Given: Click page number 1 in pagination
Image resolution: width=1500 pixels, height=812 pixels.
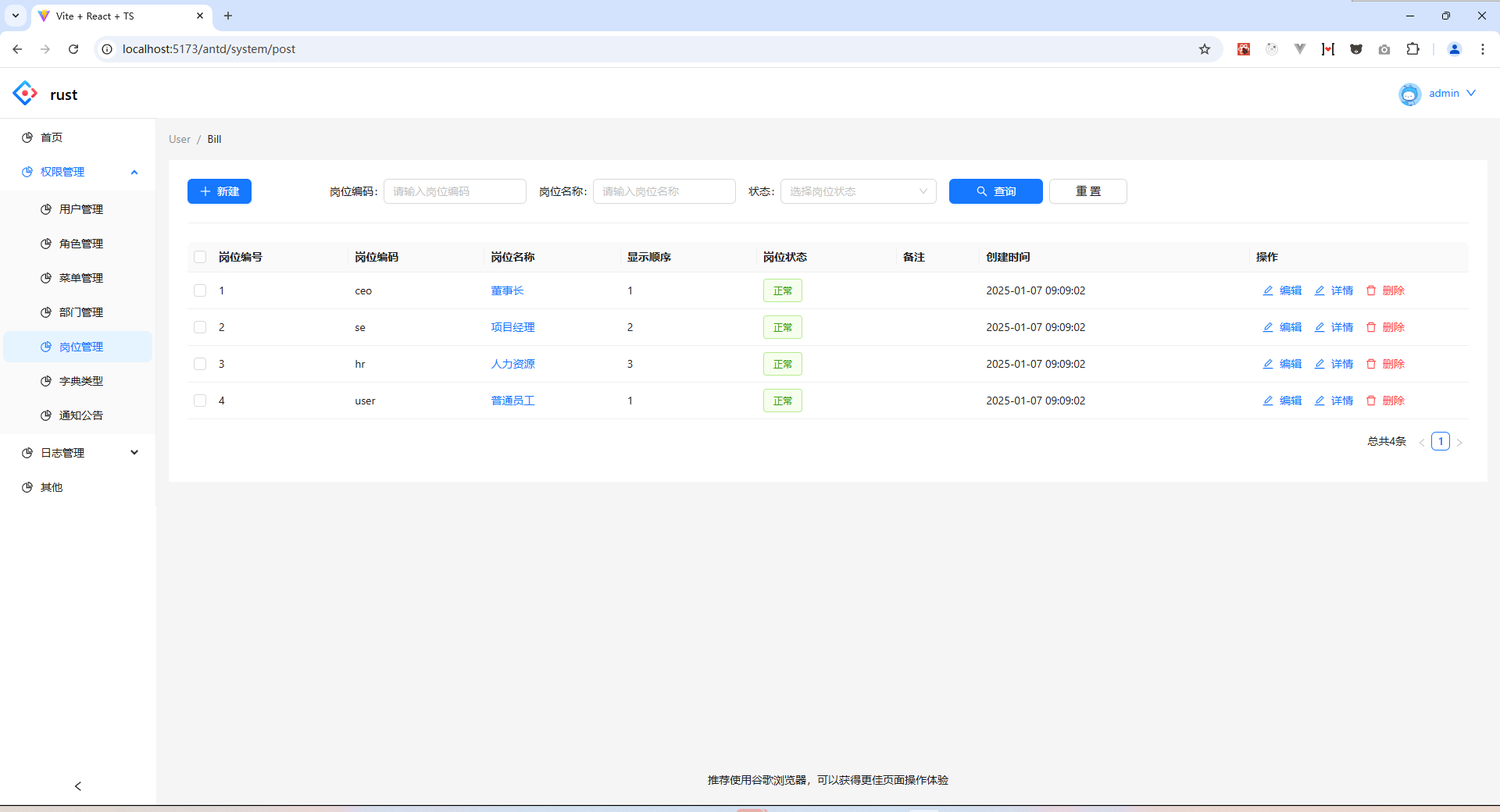Looking at the screenshot, I should click(1441, 441).
